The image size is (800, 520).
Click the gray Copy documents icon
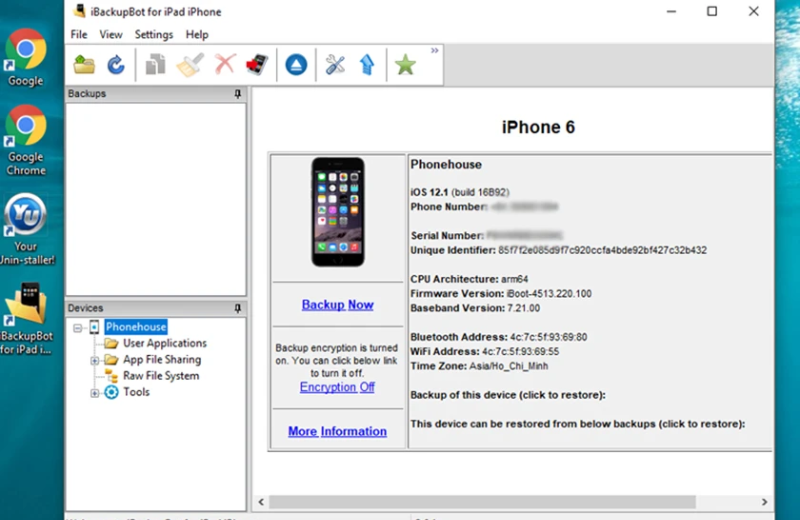155,65
